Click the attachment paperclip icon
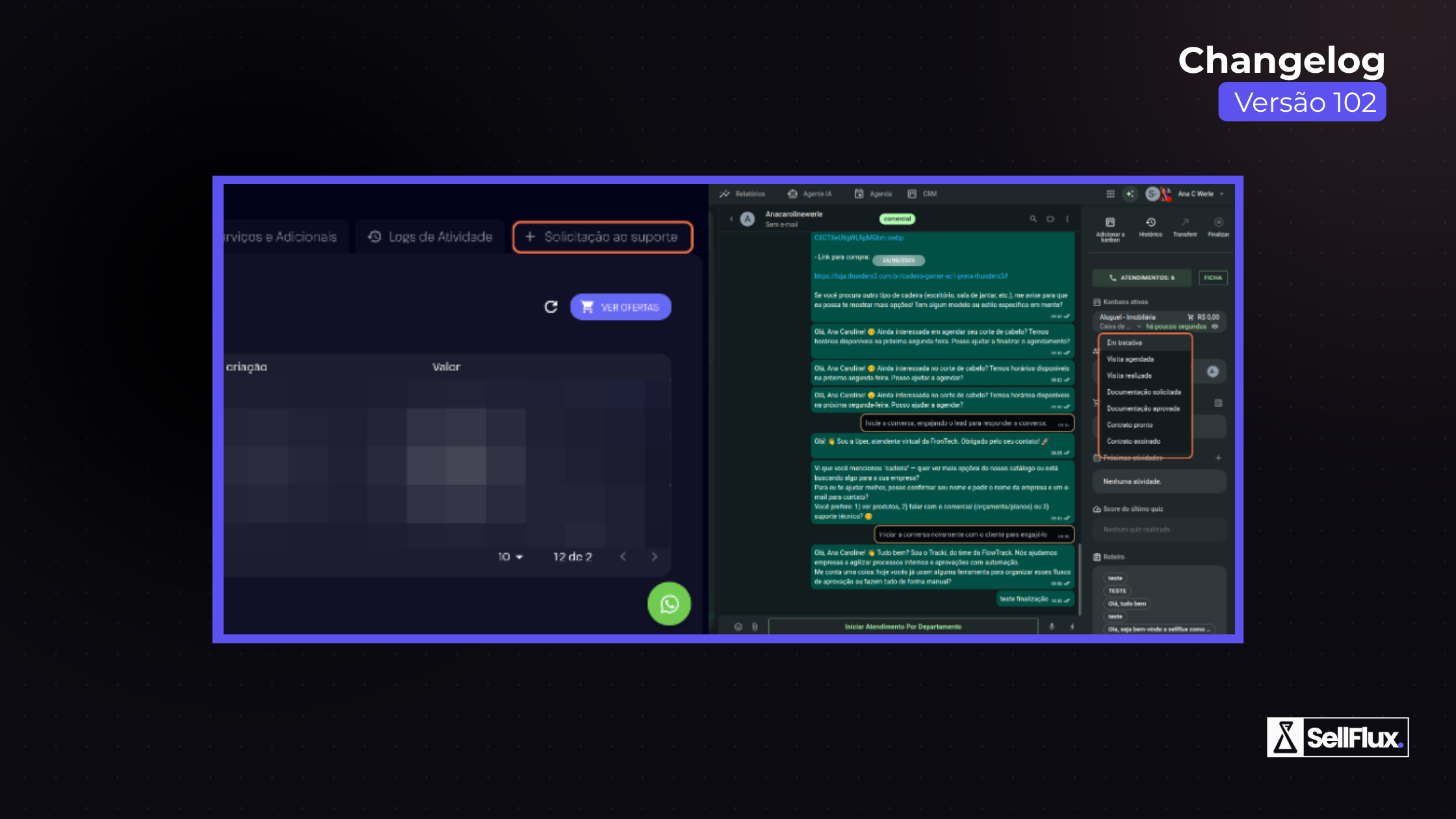 755,627
